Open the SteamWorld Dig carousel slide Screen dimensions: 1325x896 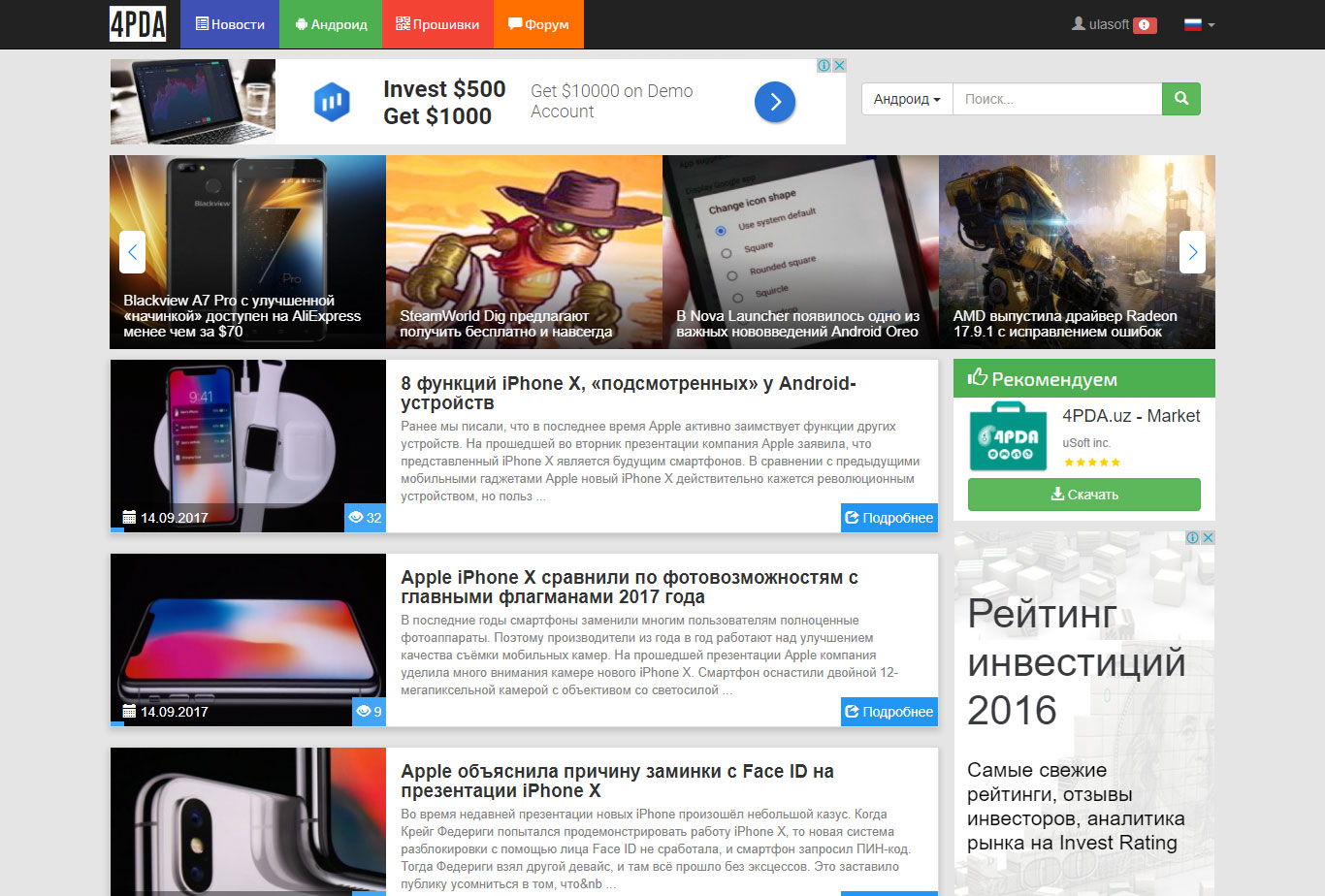(x=524, y=252)
